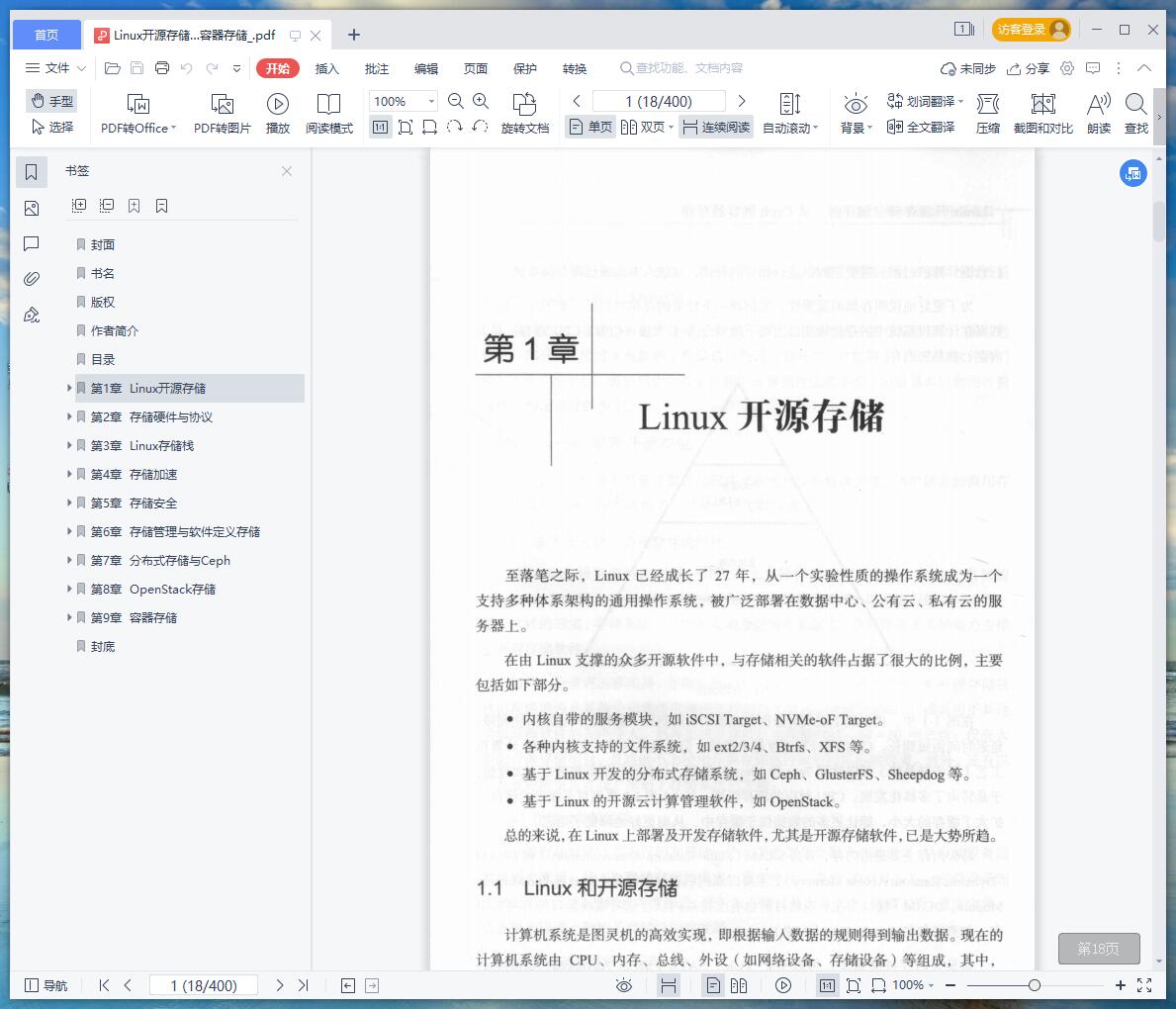Toggle actual size 1:1 button in ribbon
1176x1009 pixels.
380,127
